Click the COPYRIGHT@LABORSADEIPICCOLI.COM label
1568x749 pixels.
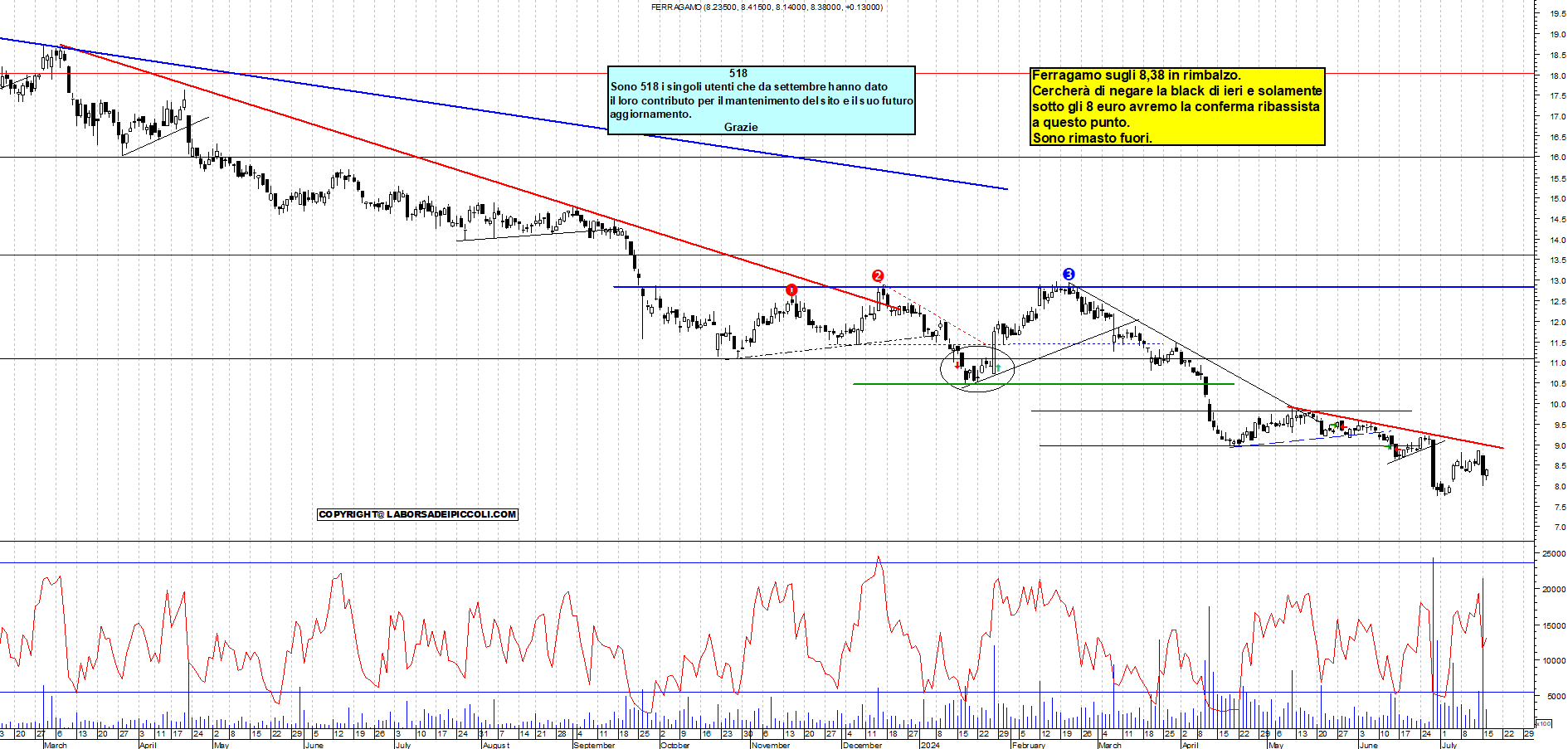tap(418, 514)
